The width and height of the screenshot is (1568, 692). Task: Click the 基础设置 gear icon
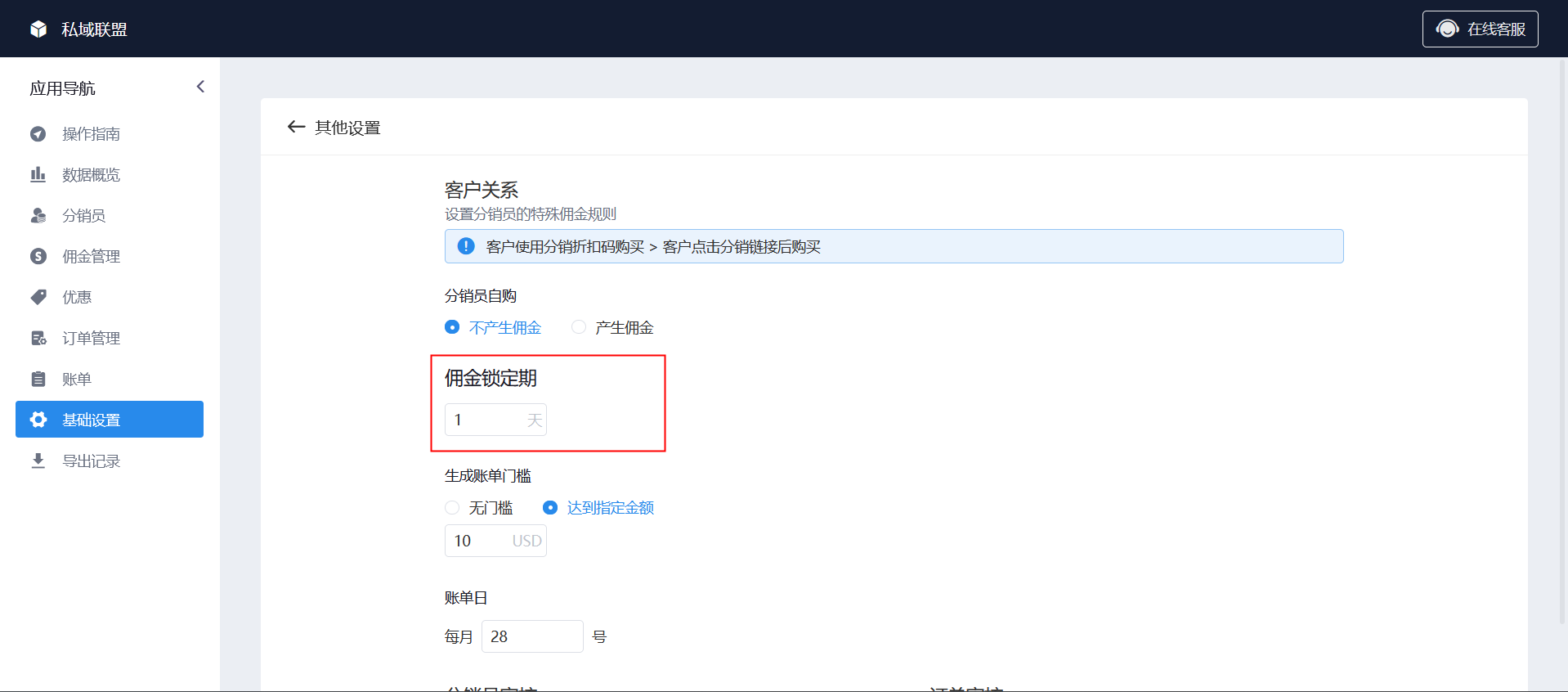(x=38, y=420)
